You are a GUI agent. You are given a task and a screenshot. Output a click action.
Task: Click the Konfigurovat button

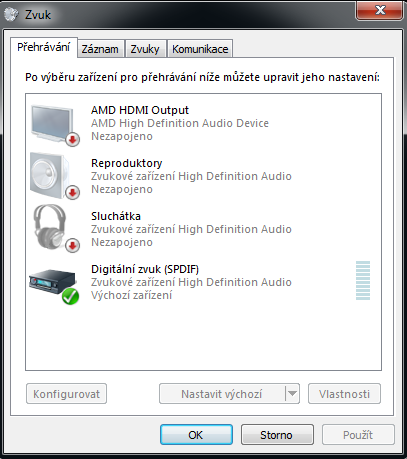[x=66, y=394]
